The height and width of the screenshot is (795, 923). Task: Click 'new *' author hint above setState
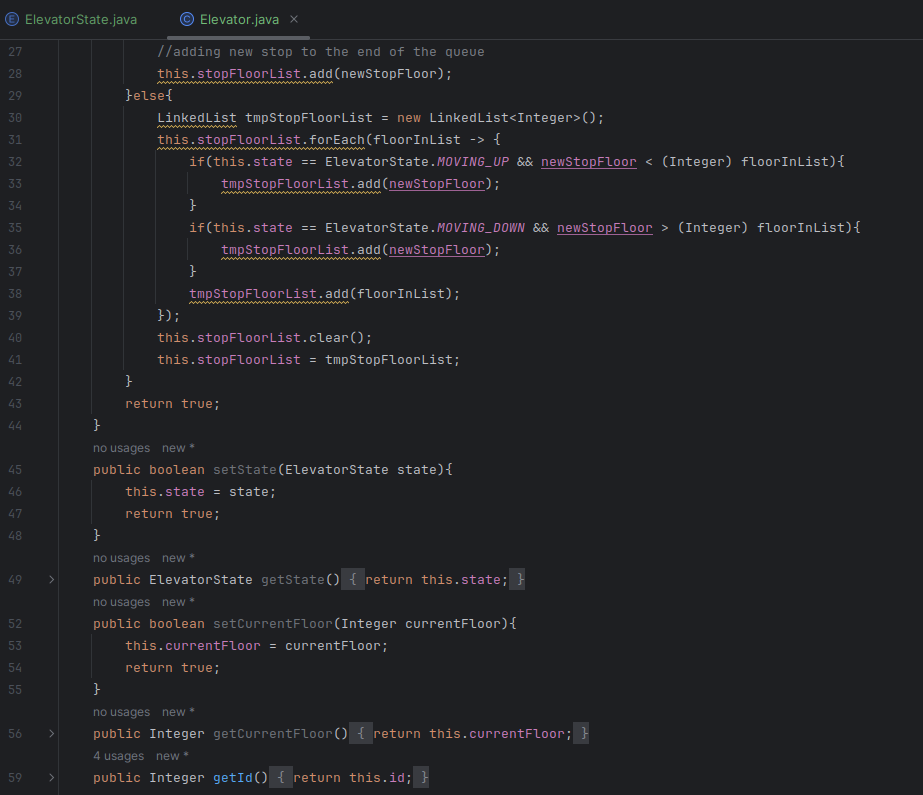pyautogui.click(x=178, y=448)
